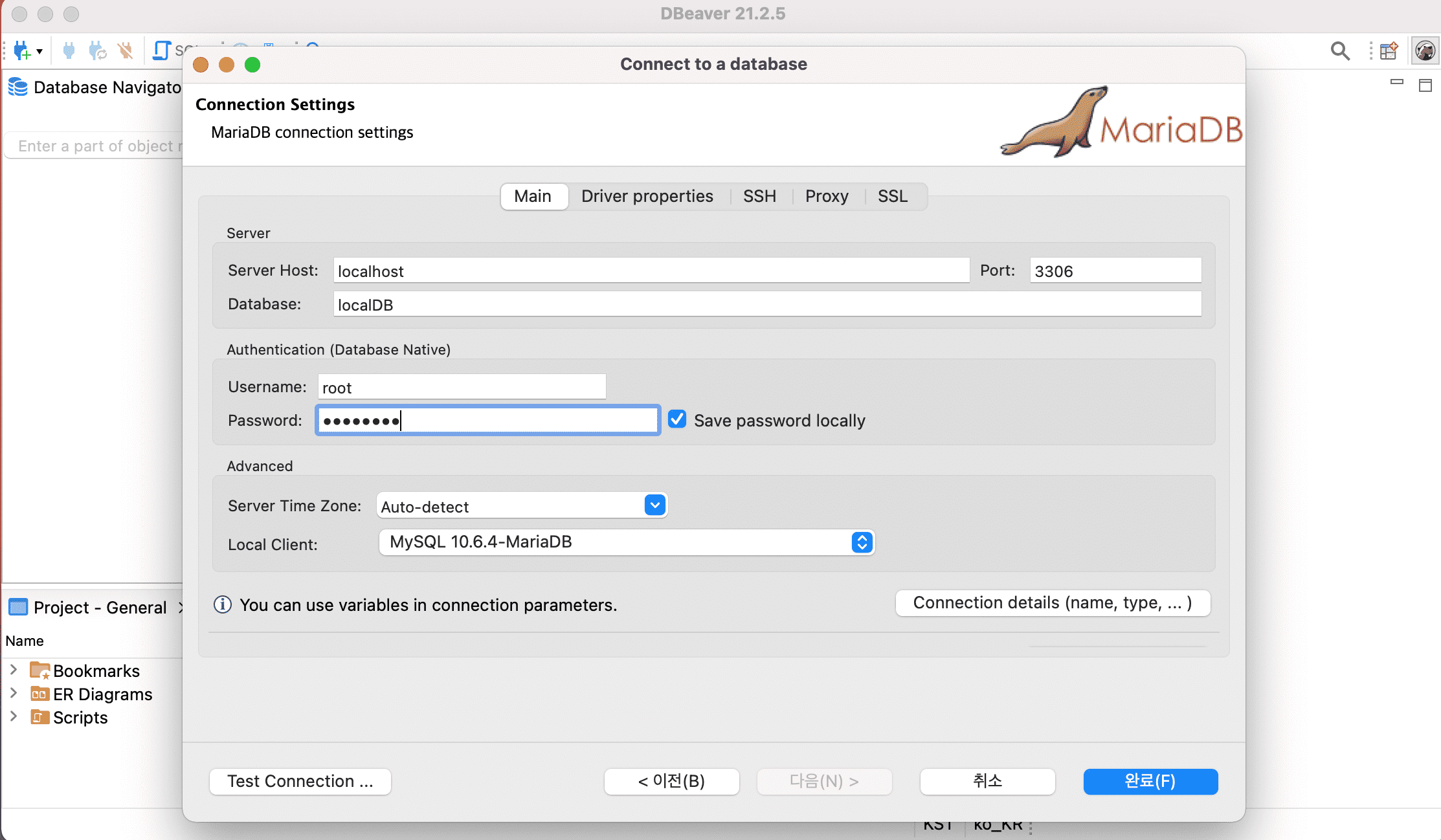This screenshot has height=840, width=1441.
Task: Expand the Bookmarks folder
Action: [13, 670]
